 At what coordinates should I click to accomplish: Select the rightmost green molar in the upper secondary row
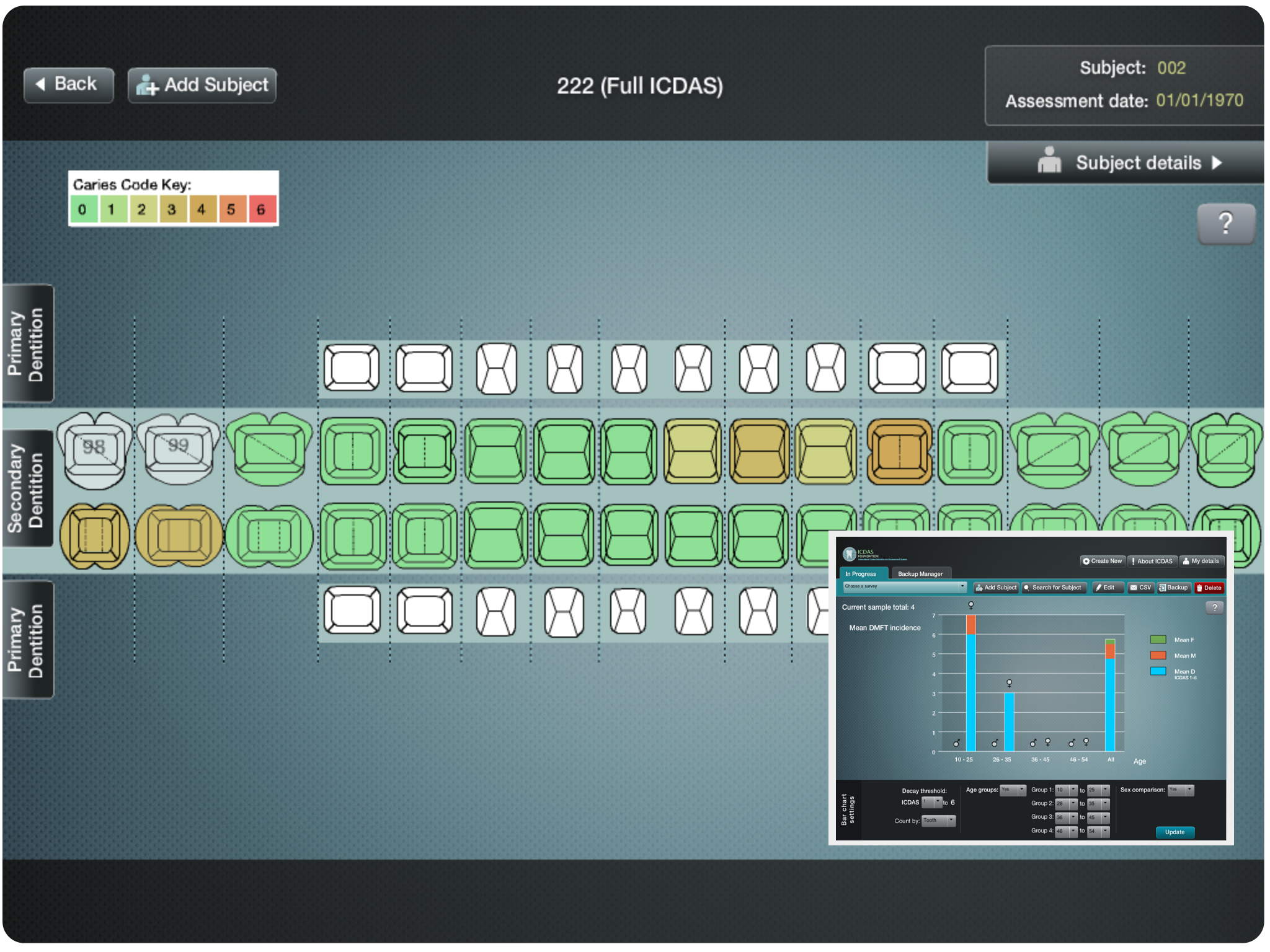[x=1227, y=450]
